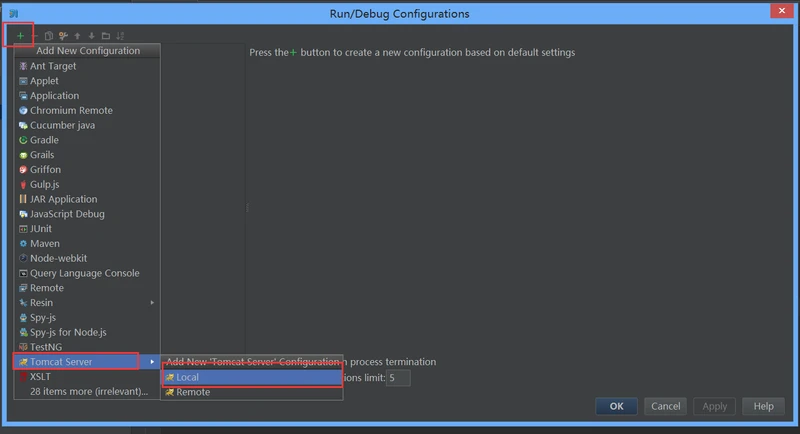Select Gulp.js configuration

pos(87,184)
